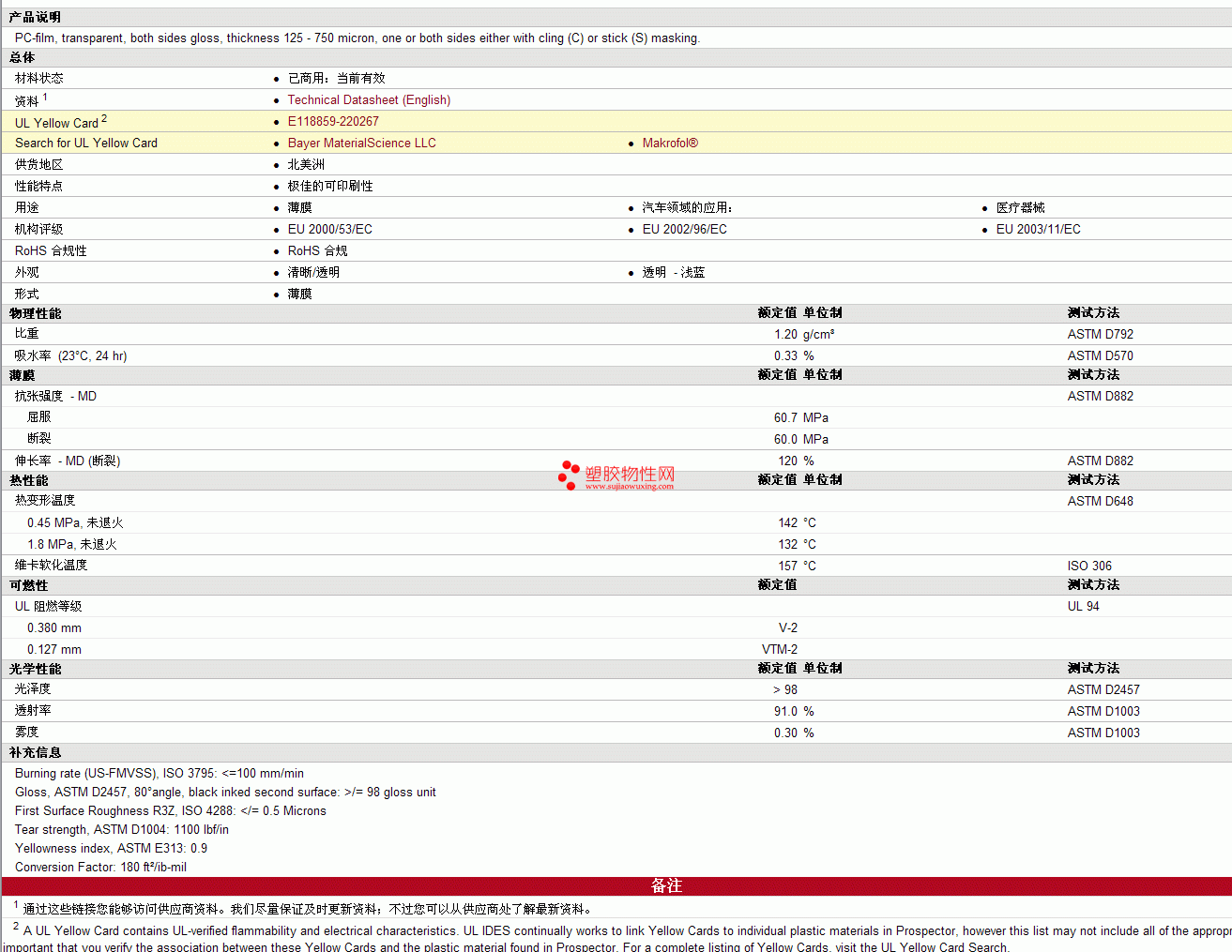Click the V-2 flame rating value
The image size is (1232, 952).
[x=788, y=628]
